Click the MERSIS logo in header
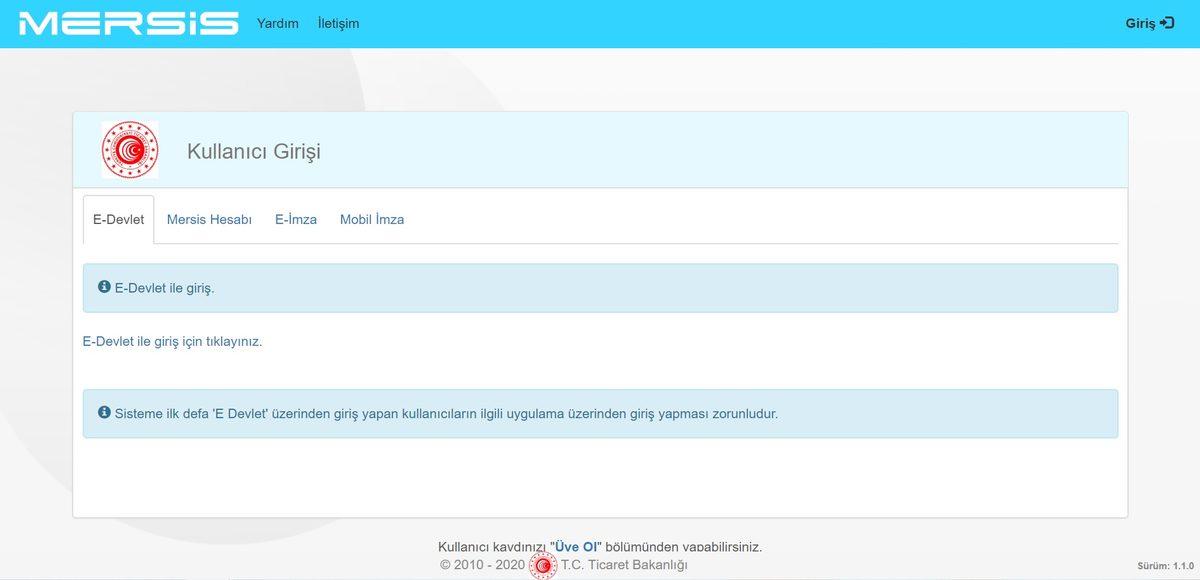Viewport: 1200px width, 580px height. click(x=129, y=23)
